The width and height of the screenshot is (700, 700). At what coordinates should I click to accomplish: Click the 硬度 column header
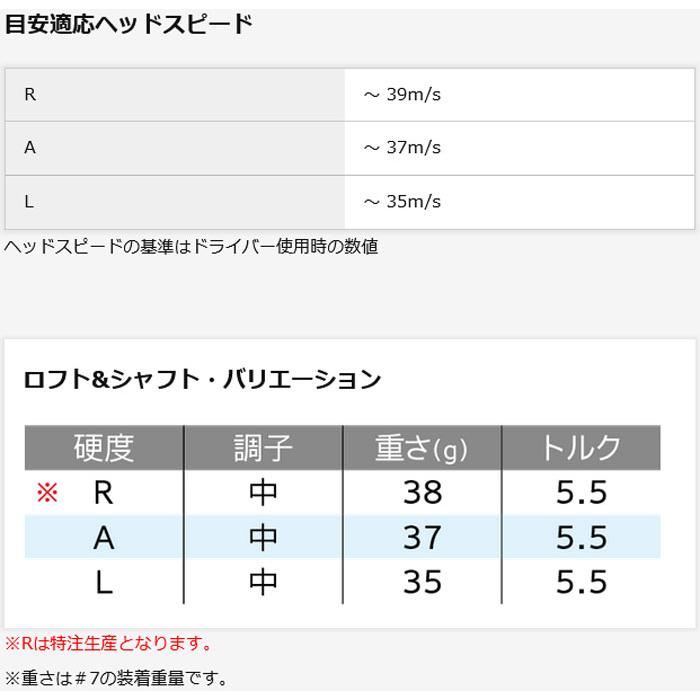pos(104,448)
